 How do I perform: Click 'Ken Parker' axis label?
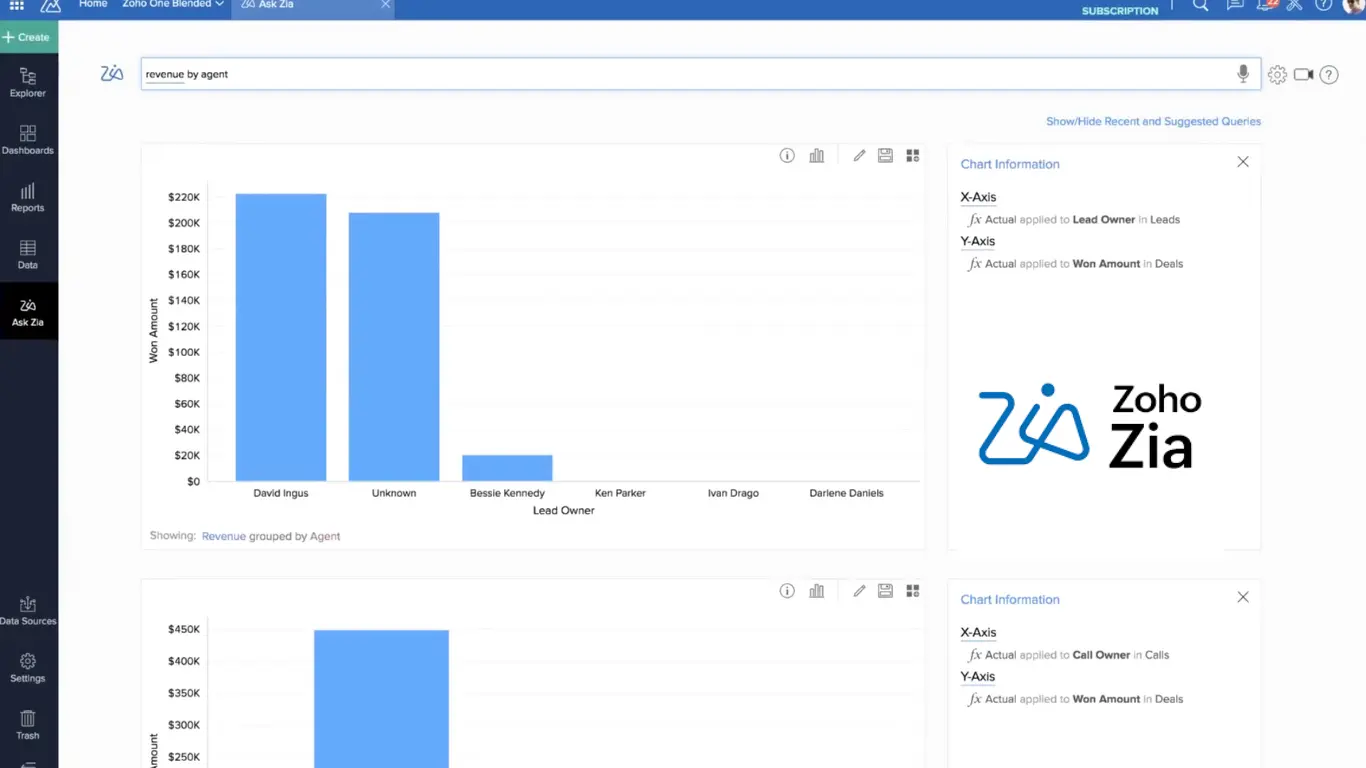[x=620, y=493]
